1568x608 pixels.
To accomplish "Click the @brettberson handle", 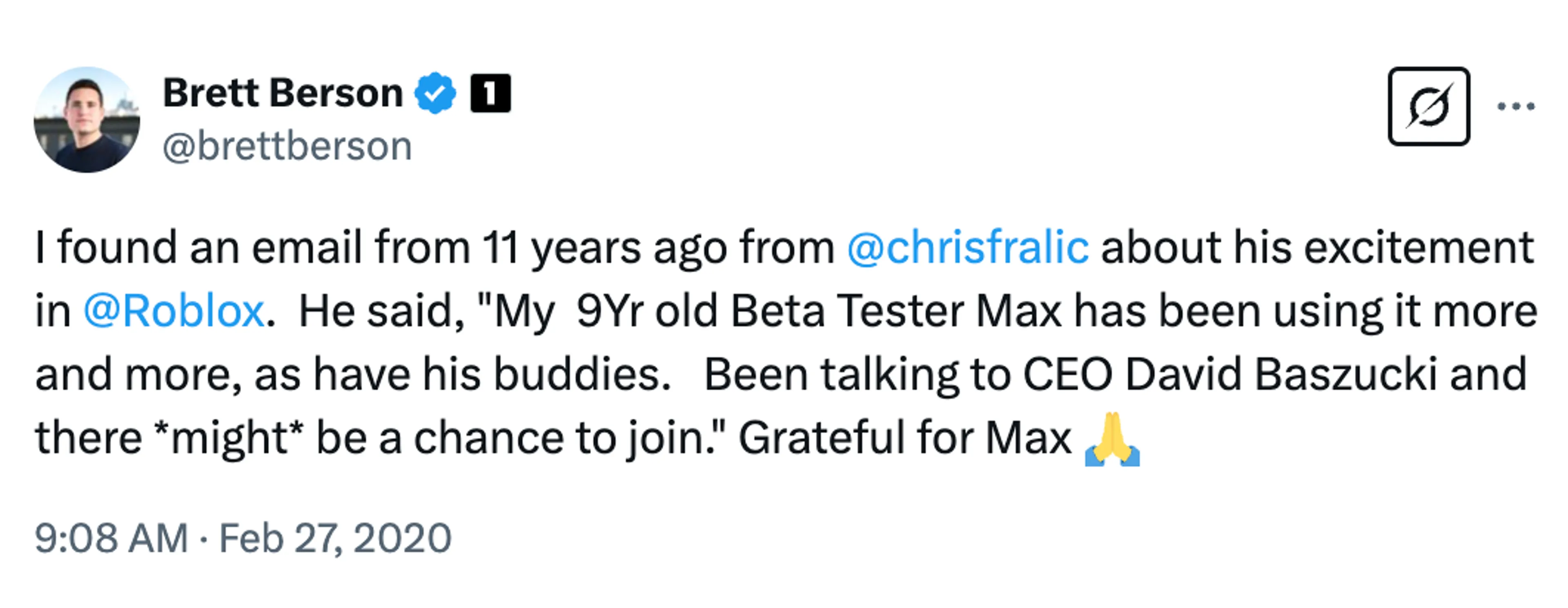I will point(287,146).
